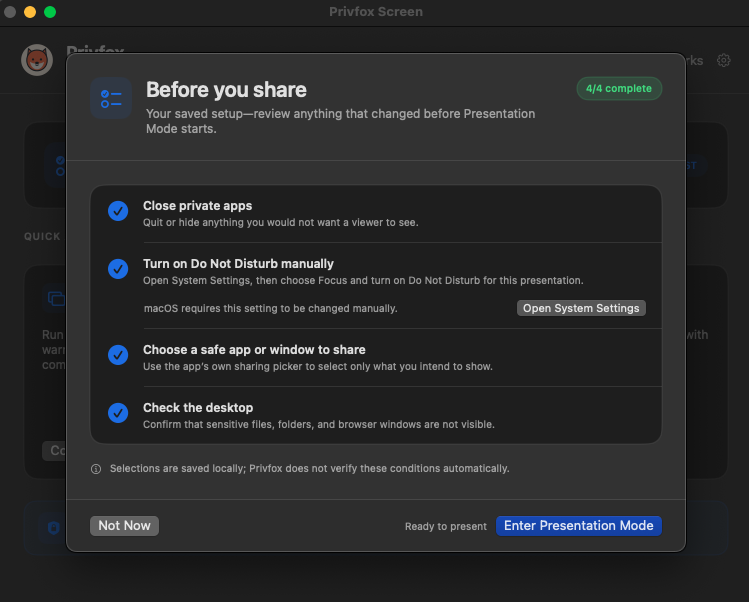
Task: Click the Privfox Screen window title
Action: (x=376, y=12)
